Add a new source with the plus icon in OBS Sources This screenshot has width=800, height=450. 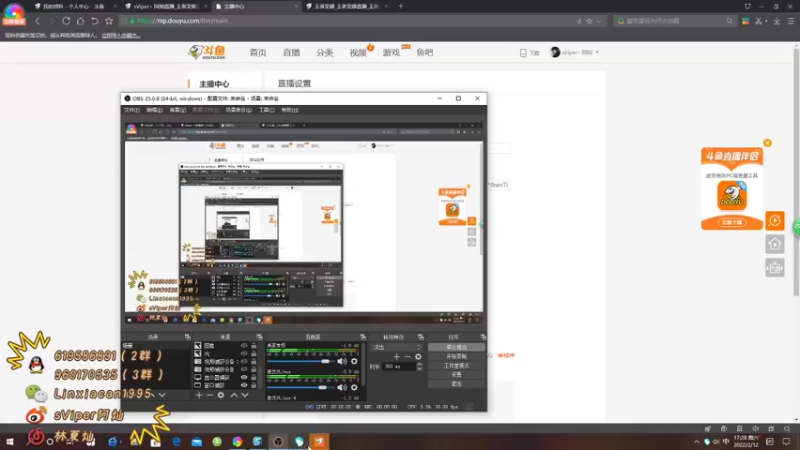pyautogui.click(x=199, y=395)
